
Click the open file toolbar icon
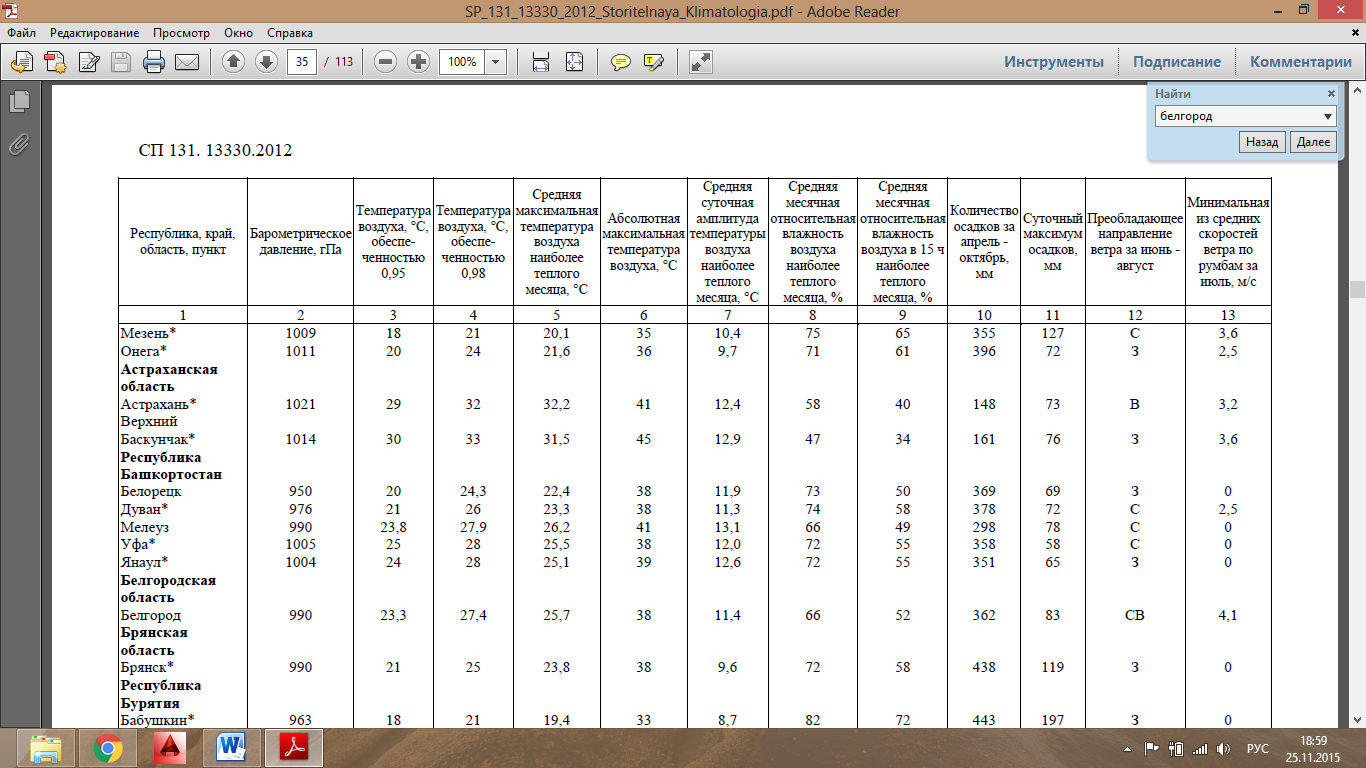coord(21,62)
